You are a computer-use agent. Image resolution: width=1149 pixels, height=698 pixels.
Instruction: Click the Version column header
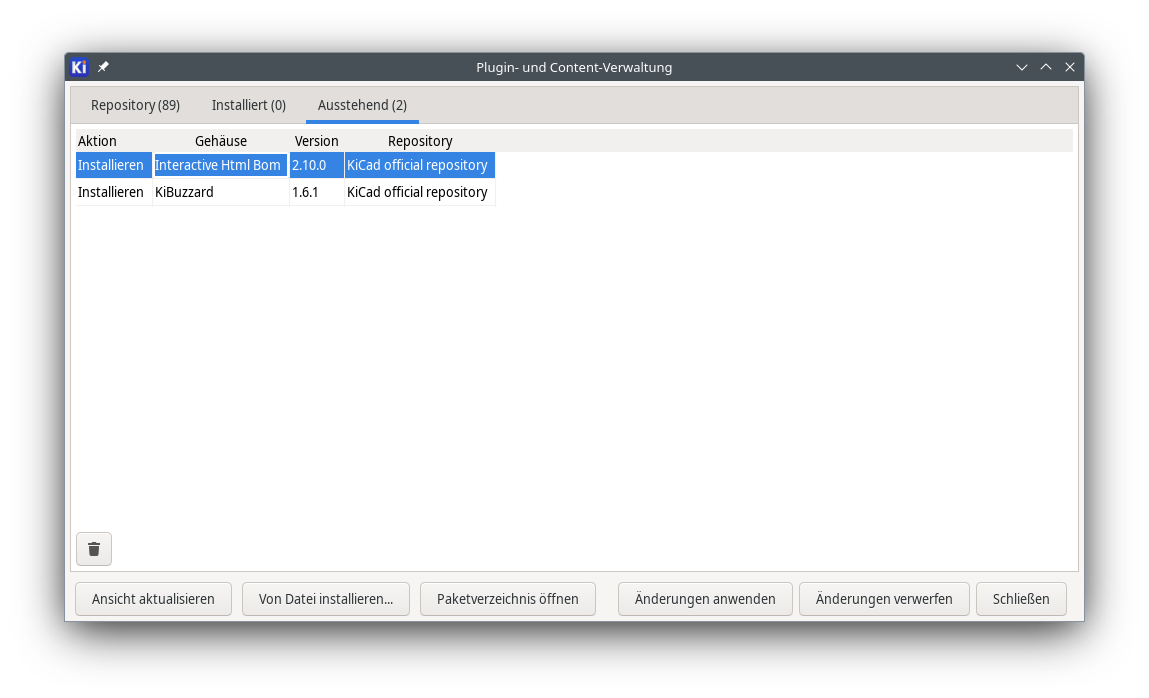point(316,141)
